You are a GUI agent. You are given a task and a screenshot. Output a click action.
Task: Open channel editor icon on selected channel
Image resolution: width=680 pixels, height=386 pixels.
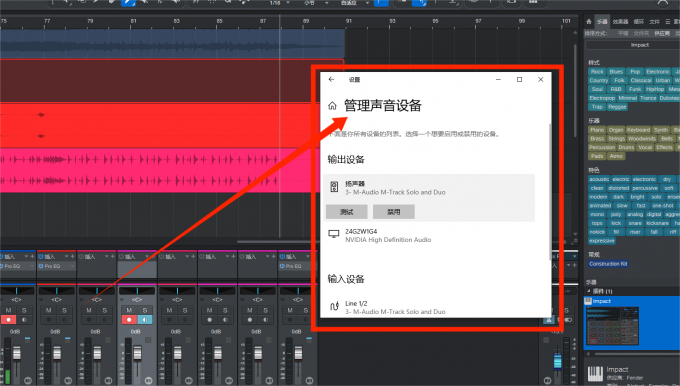[x=148, y=380]
